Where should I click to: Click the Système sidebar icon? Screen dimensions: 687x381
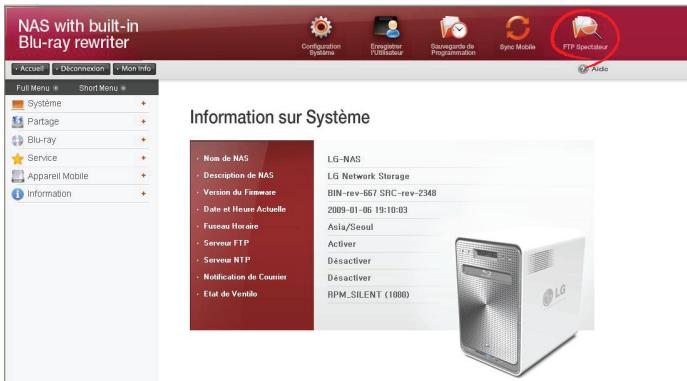18,104
